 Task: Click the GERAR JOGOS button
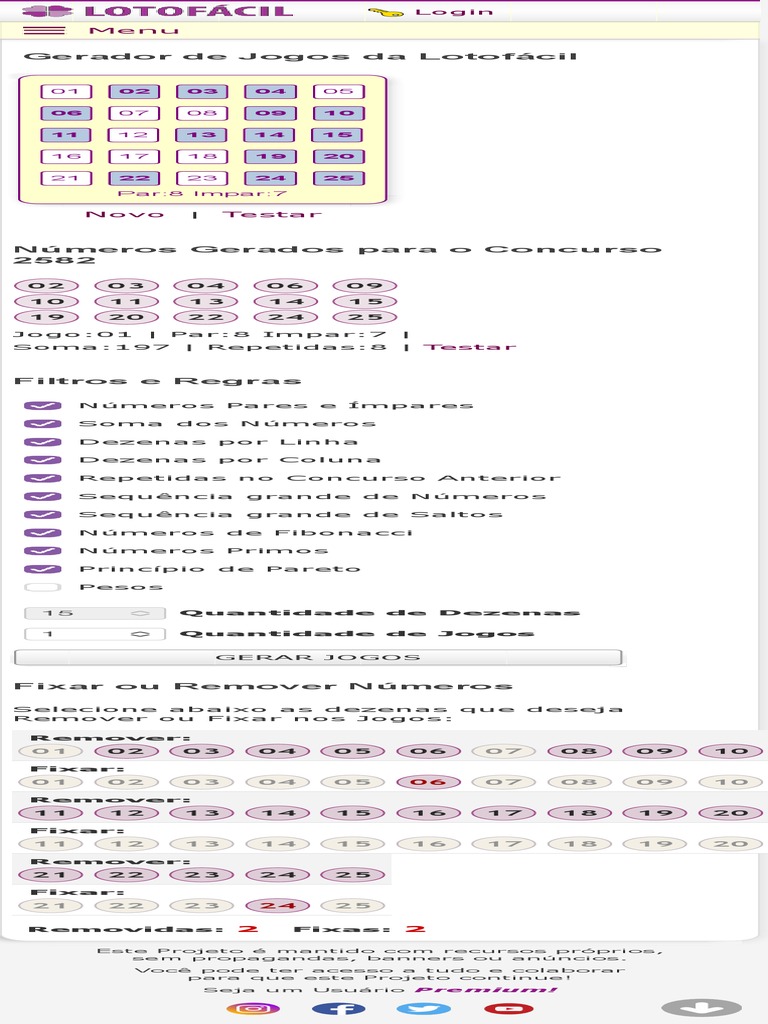coord(317,658)
